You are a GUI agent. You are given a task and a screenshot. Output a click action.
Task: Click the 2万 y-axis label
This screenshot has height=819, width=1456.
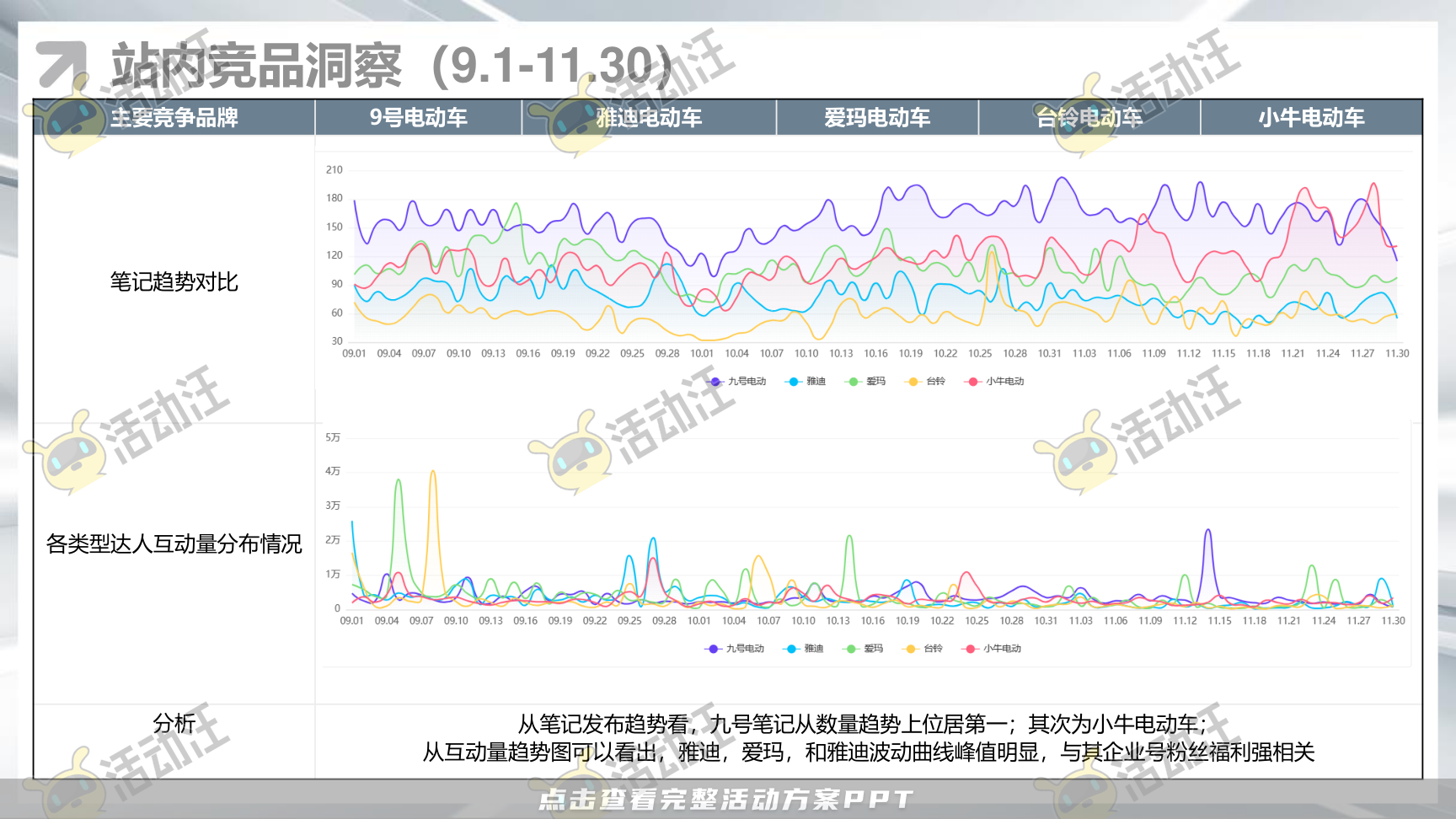[x=333, y=540]
